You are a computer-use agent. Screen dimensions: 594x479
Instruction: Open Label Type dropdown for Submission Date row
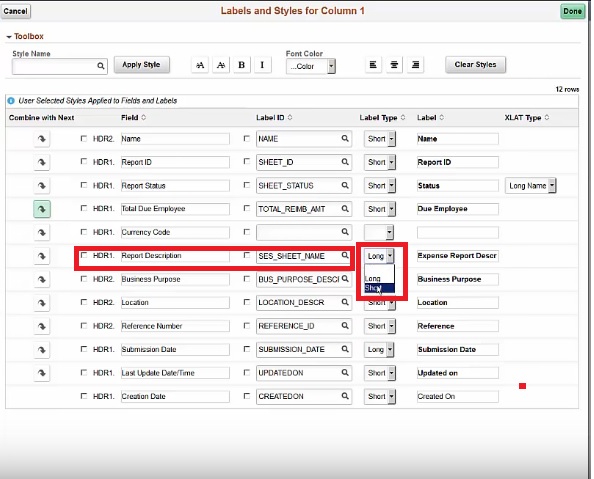[379, 349]
